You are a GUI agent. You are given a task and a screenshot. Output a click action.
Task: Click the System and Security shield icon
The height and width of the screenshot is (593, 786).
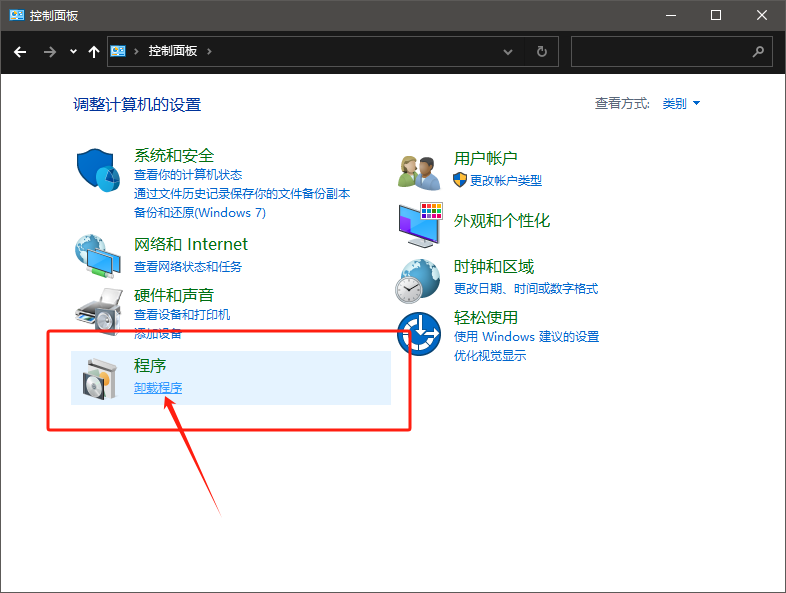(x=98, y=170)
